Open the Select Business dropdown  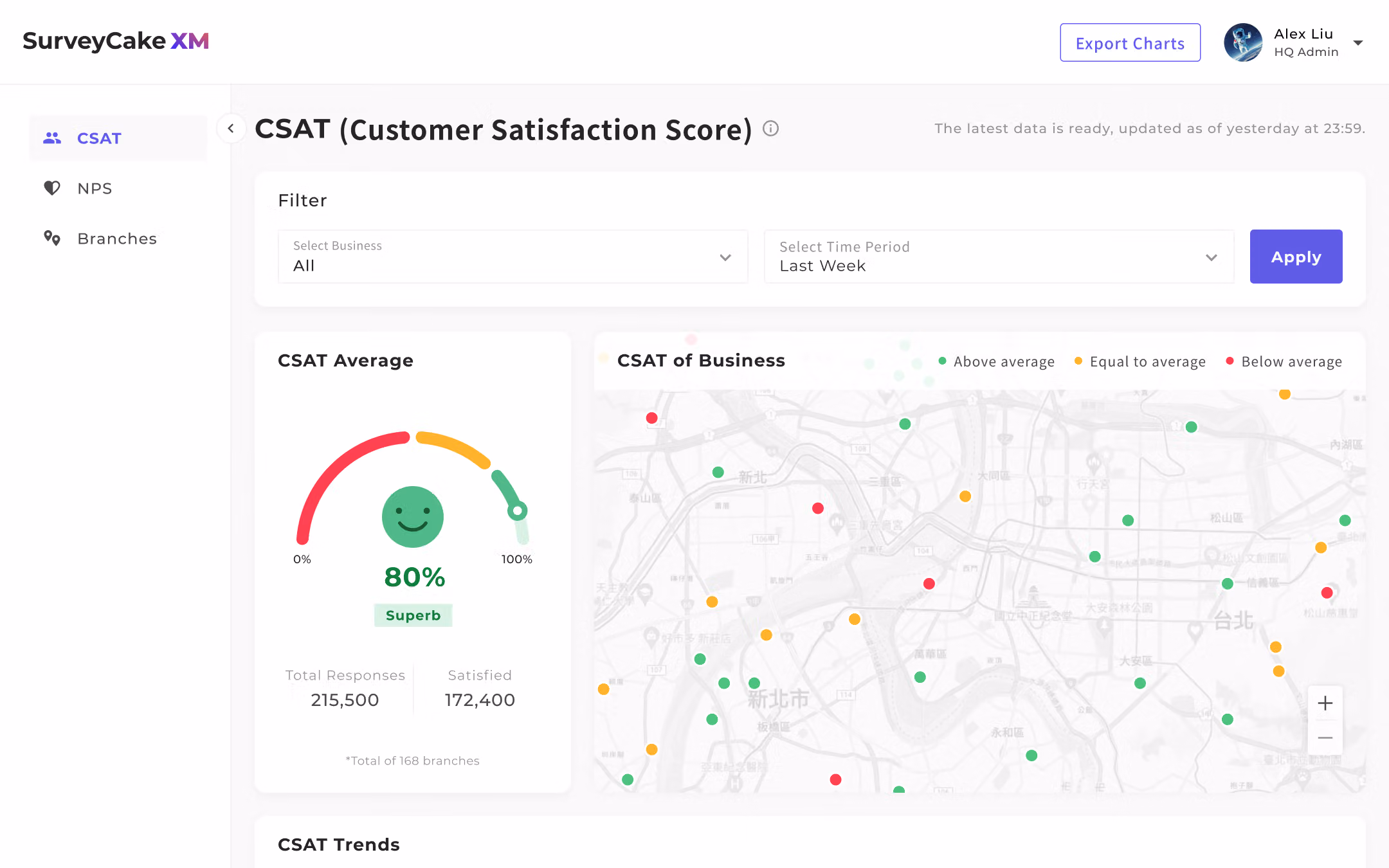click(x=513, y=257)
